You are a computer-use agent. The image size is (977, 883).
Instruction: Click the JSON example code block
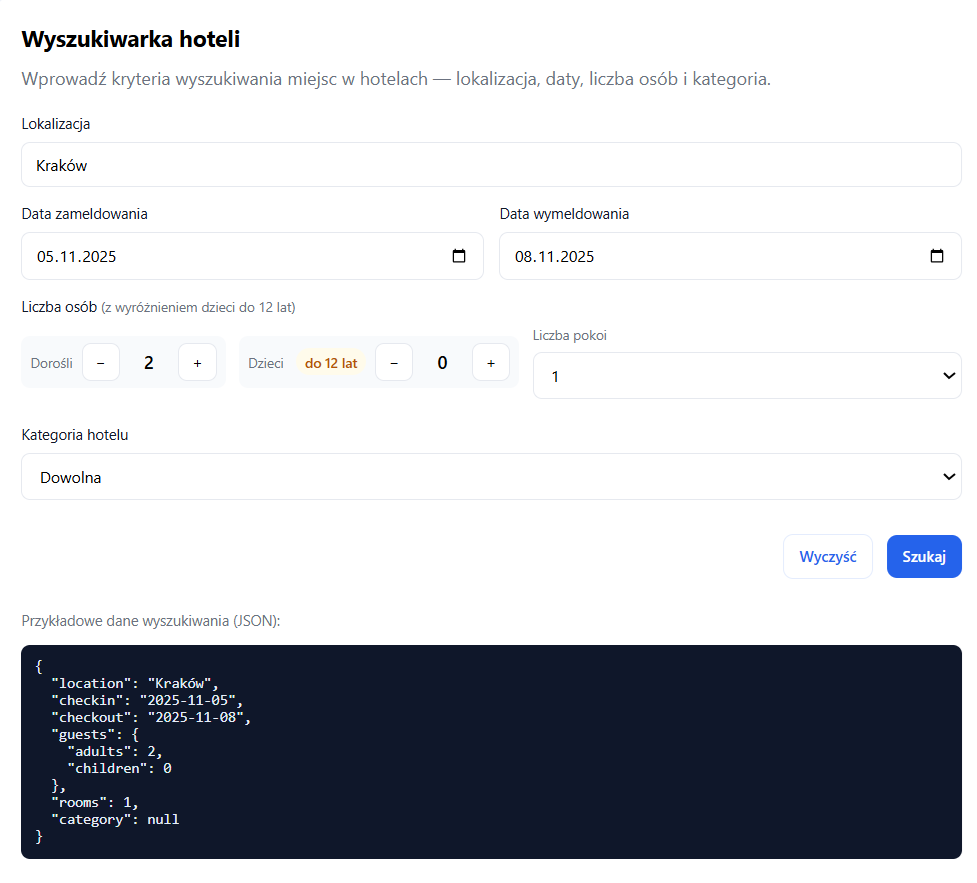tap(490, 751)
